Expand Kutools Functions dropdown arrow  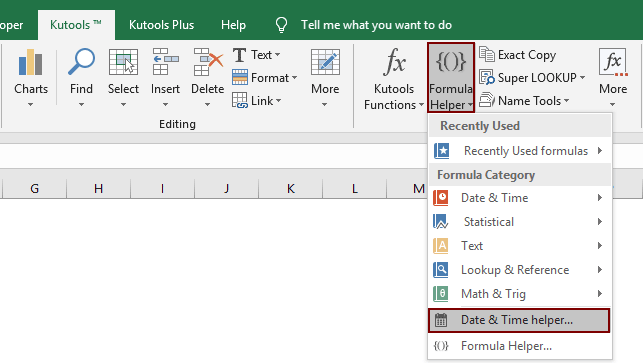pos(421,105)
